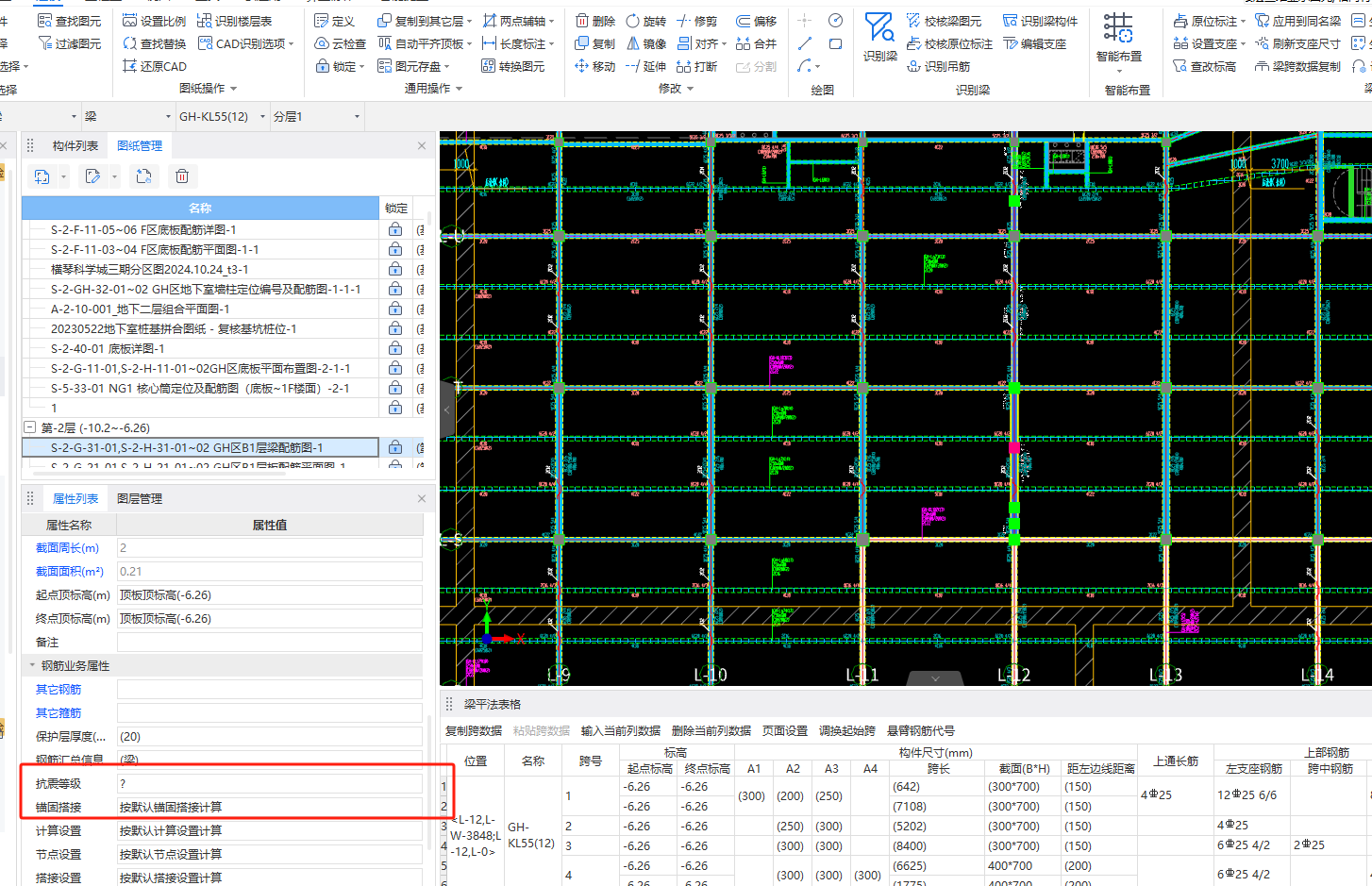
Task: Select the 还原CAD restore tool
Action: coord(155,66)
